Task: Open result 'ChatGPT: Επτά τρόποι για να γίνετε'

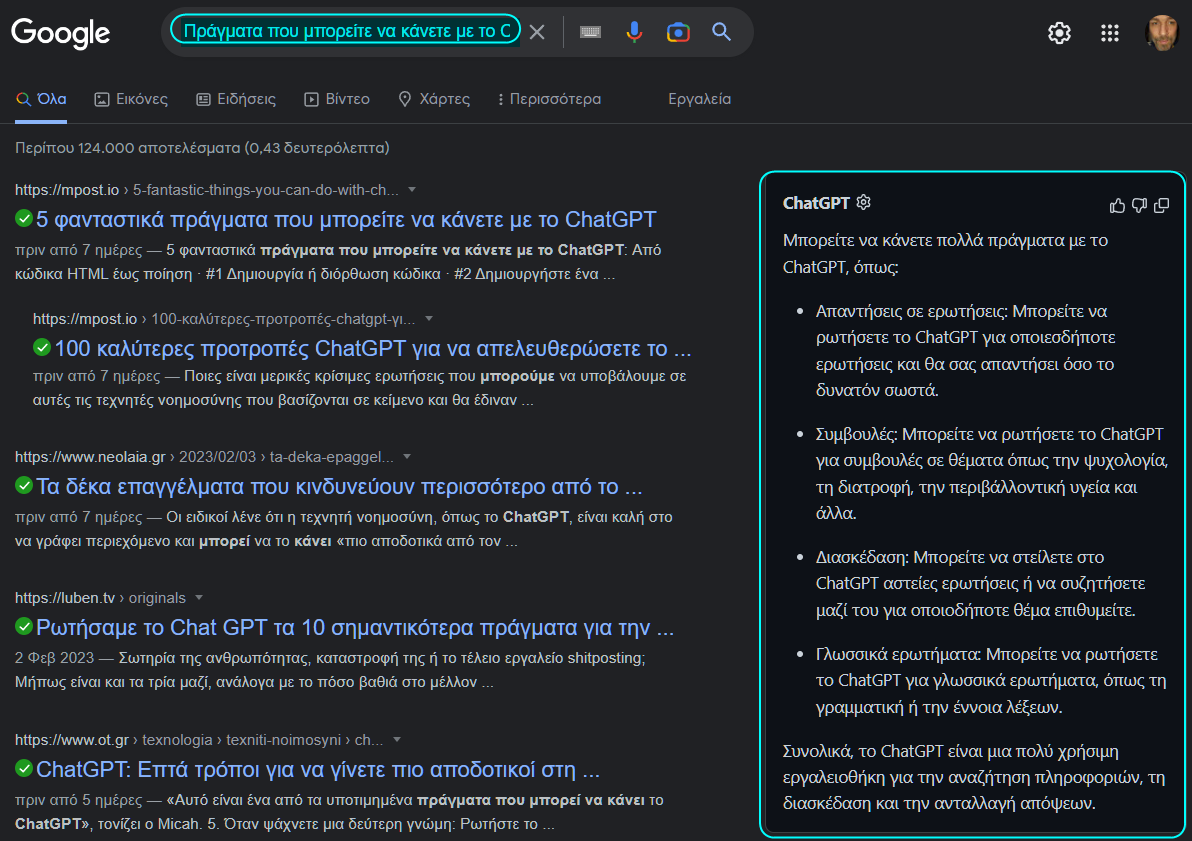Action: point(318,770)
